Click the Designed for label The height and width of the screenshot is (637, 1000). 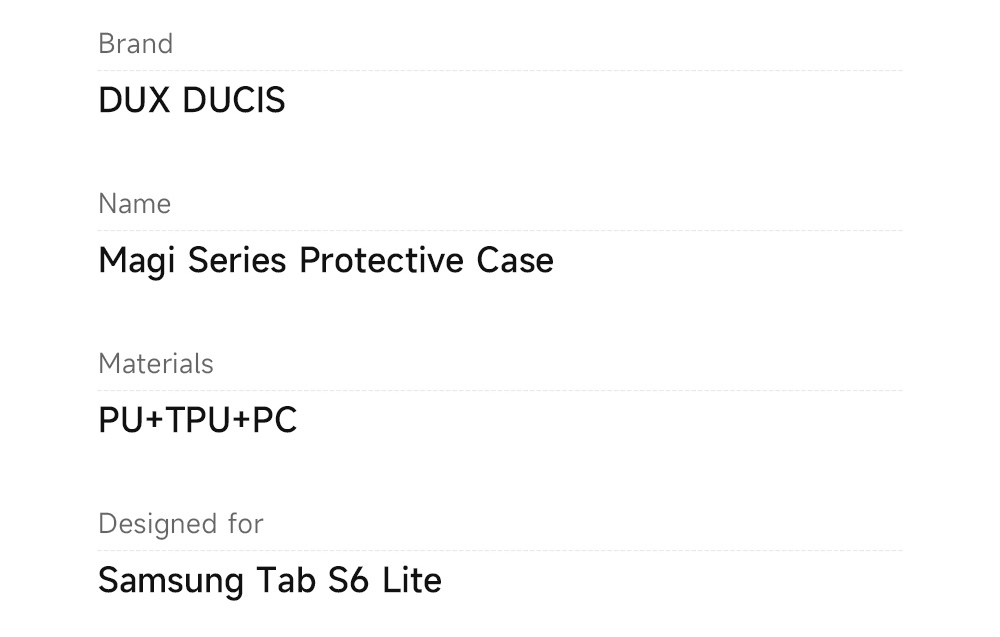point(180,524)
